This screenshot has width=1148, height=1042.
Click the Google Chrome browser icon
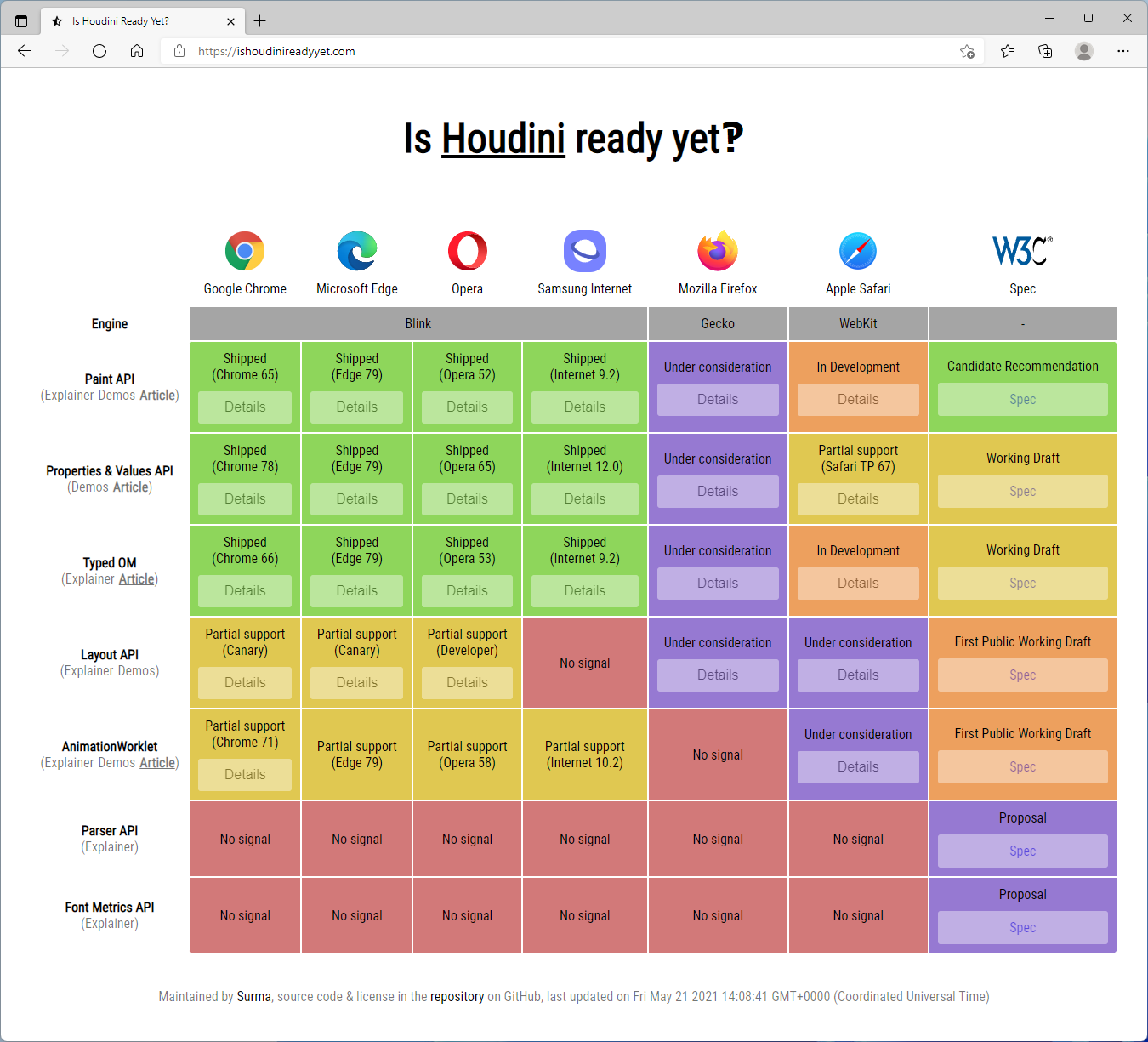pyautogui.click(x=245, y=251)
